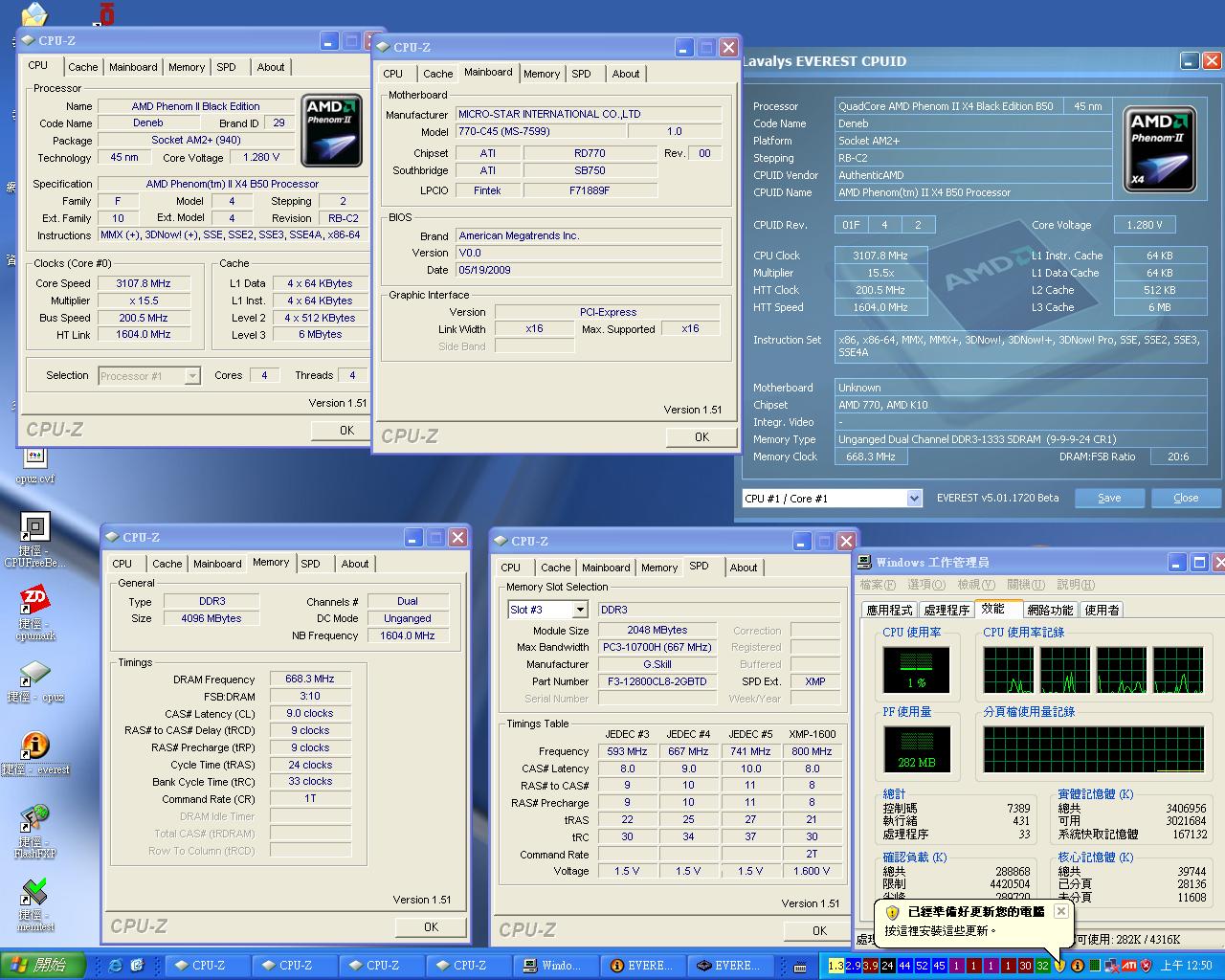The height and width of the screenshot is (980, 1225).
Task: Open 應用程式 tab in Task Manager
Action: (889, 610)
